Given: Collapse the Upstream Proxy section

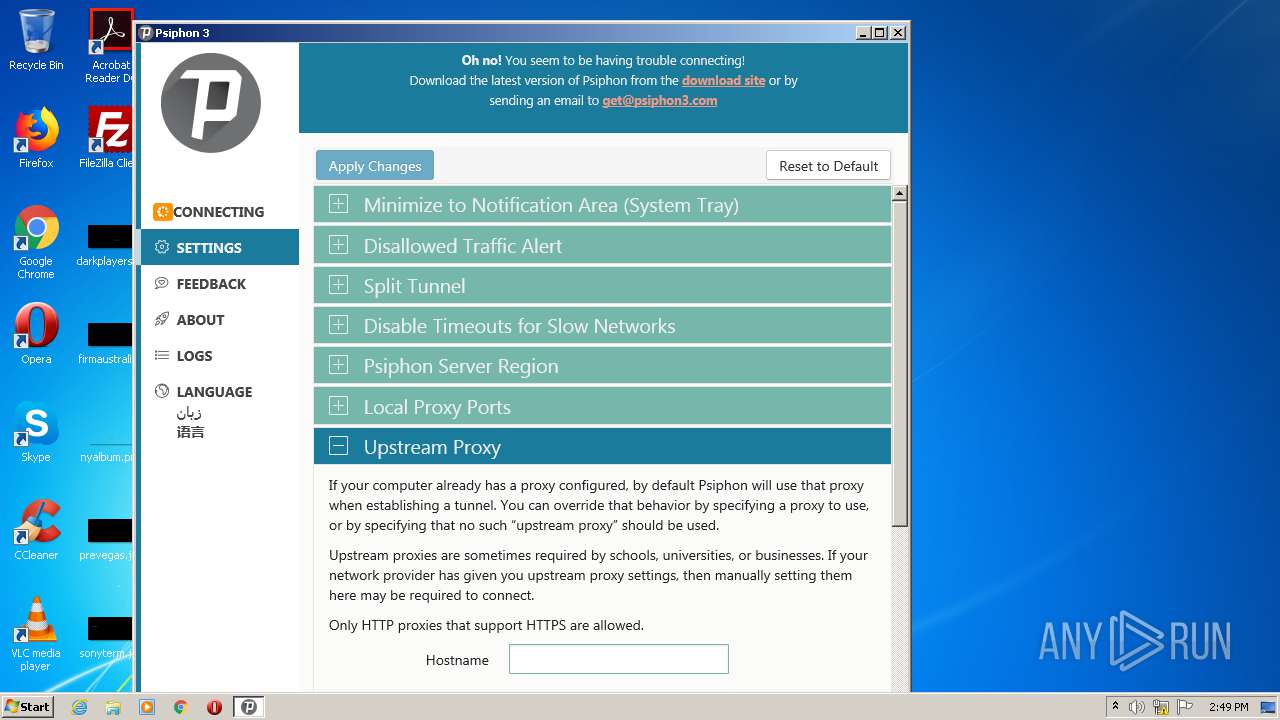Looking at the screenshot, I should [x=602, y=447].
